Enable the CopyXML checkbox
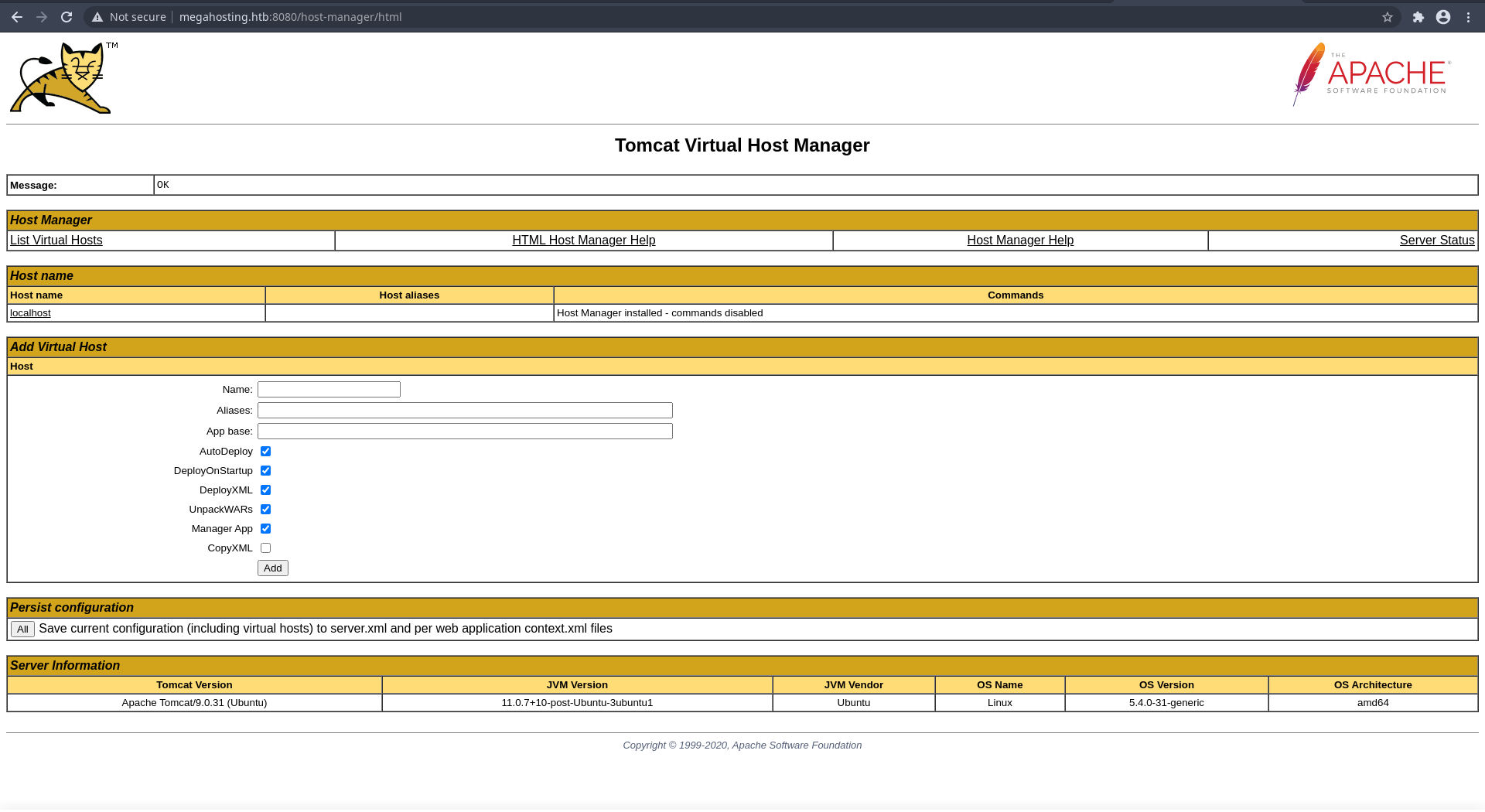 266,548
